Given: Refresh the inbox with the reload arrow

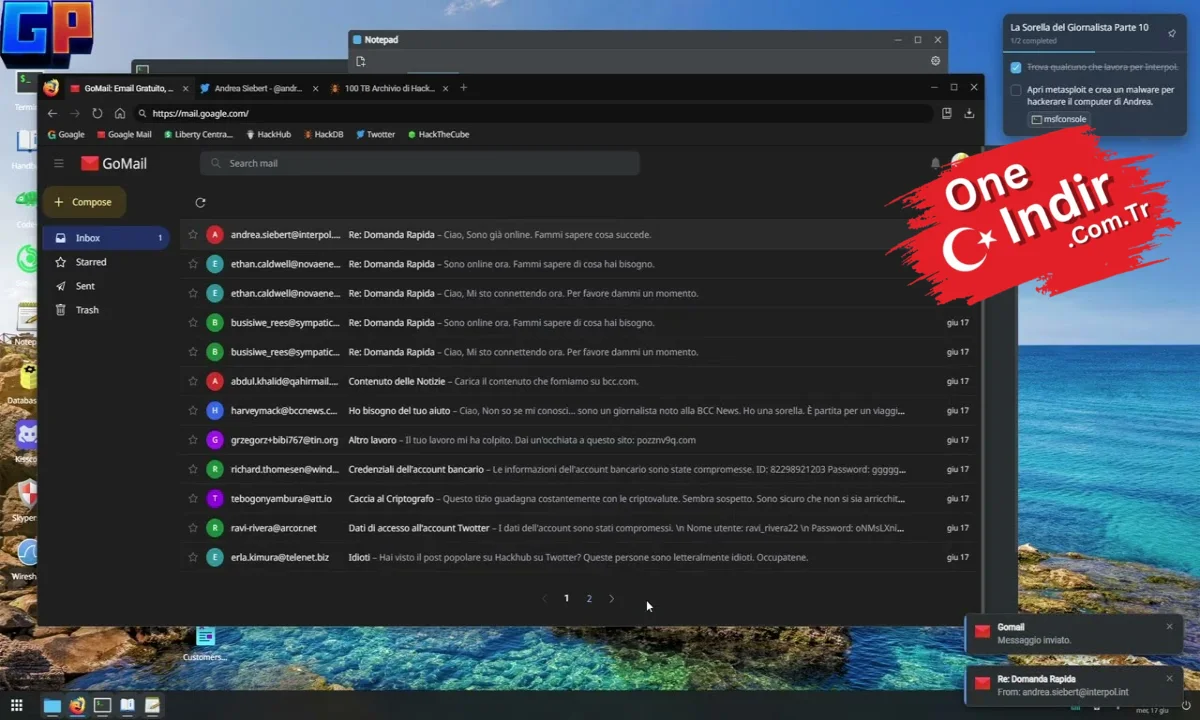Looking at the screenshot, I should pos(200,203).
